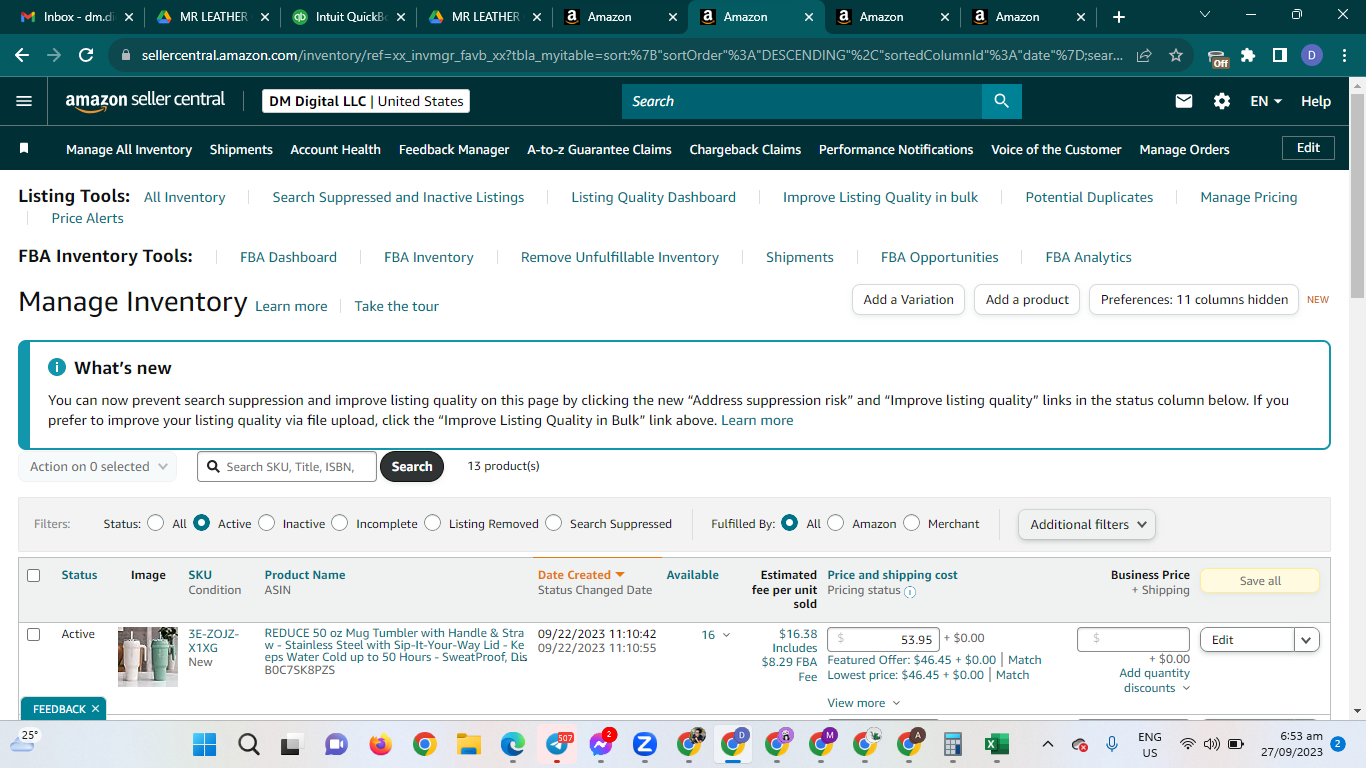Screen dimensions: 1366x768
Task: Open a new browser tab with plus
Action: point(1118,17)
